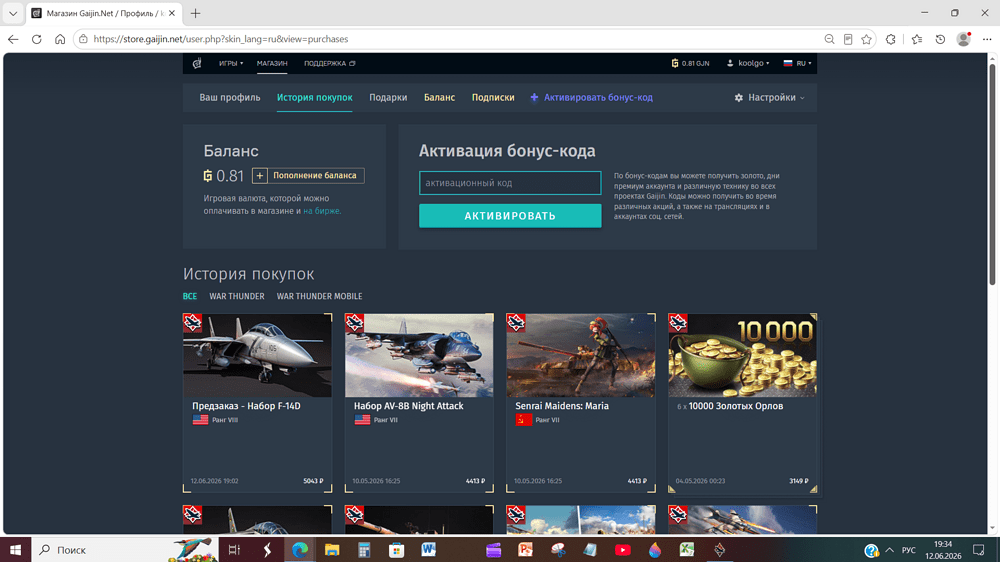Open Excel from the taskbar
Screen dimensions: 1000x562
(x=687, y=549)
